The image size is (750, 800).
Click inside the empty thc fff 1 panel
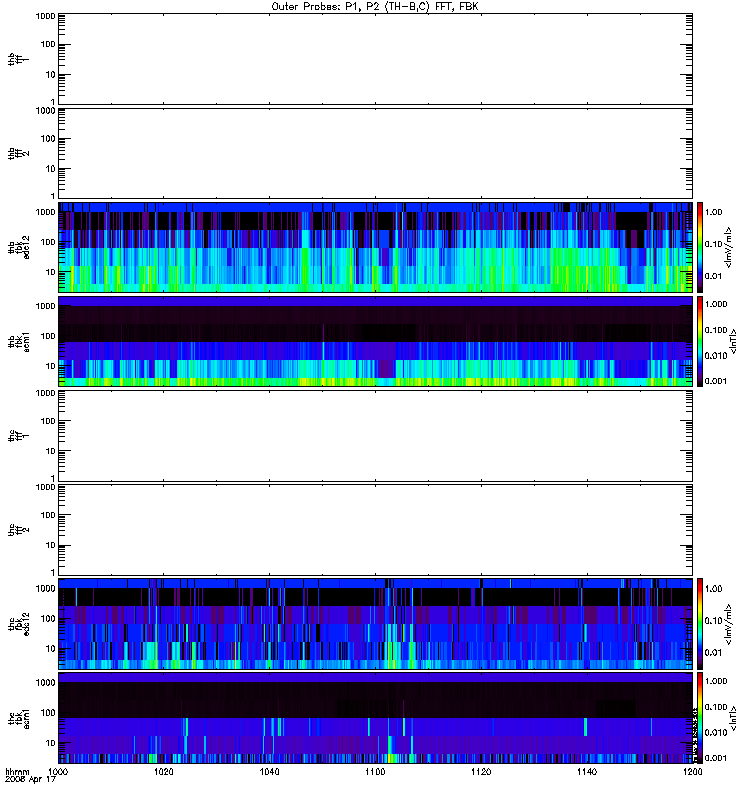(x=376, y=435)
